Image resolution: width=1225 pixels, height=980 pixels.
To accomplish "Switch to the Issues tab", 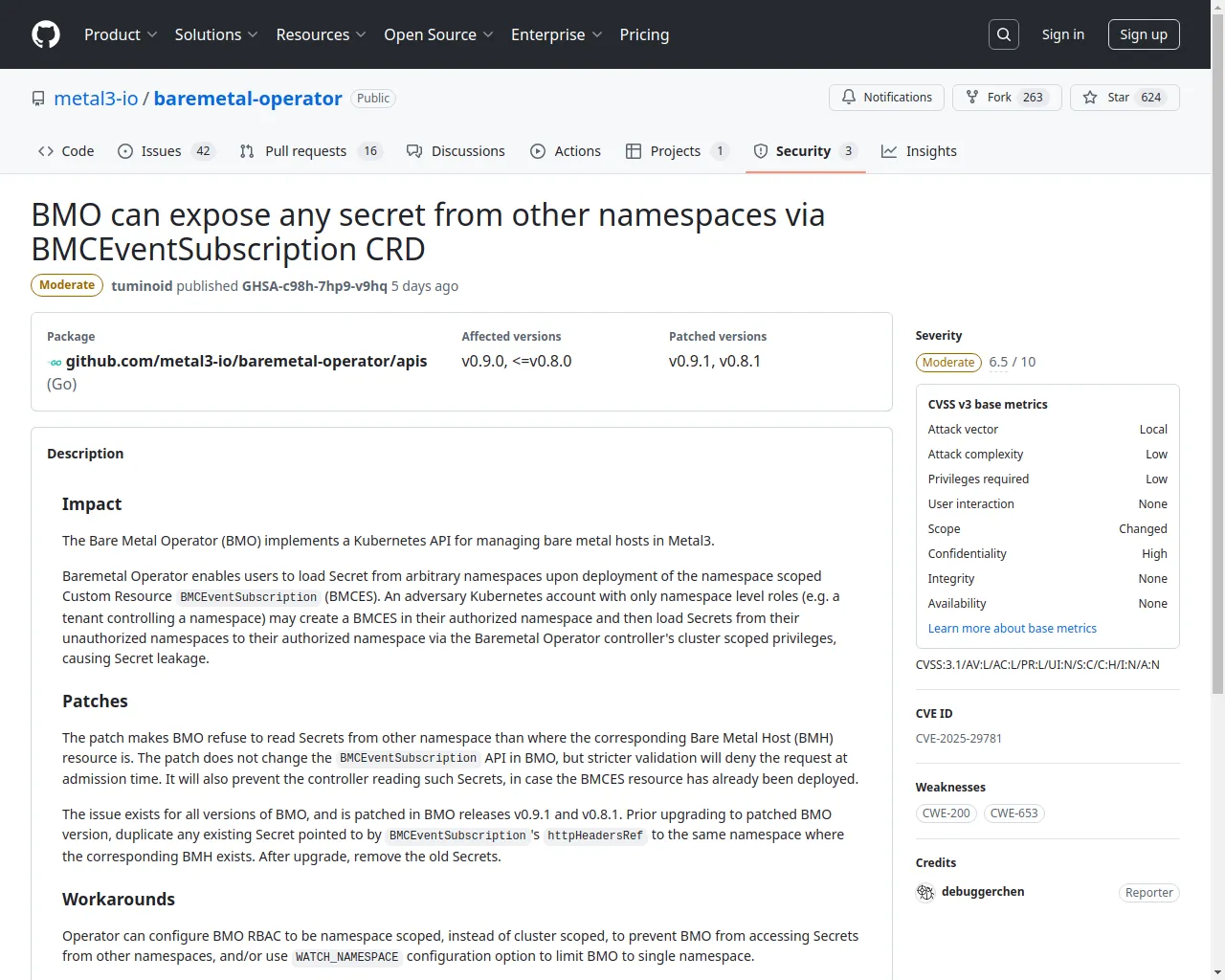I will (167, 151).
